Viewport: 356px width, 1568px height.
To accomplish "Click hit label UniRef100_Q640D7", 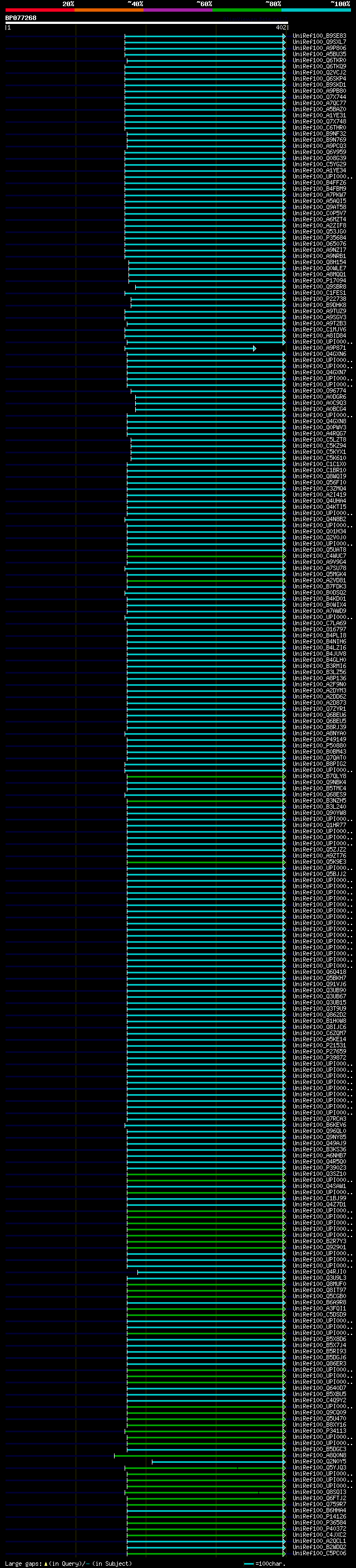I will point(319,1388).
